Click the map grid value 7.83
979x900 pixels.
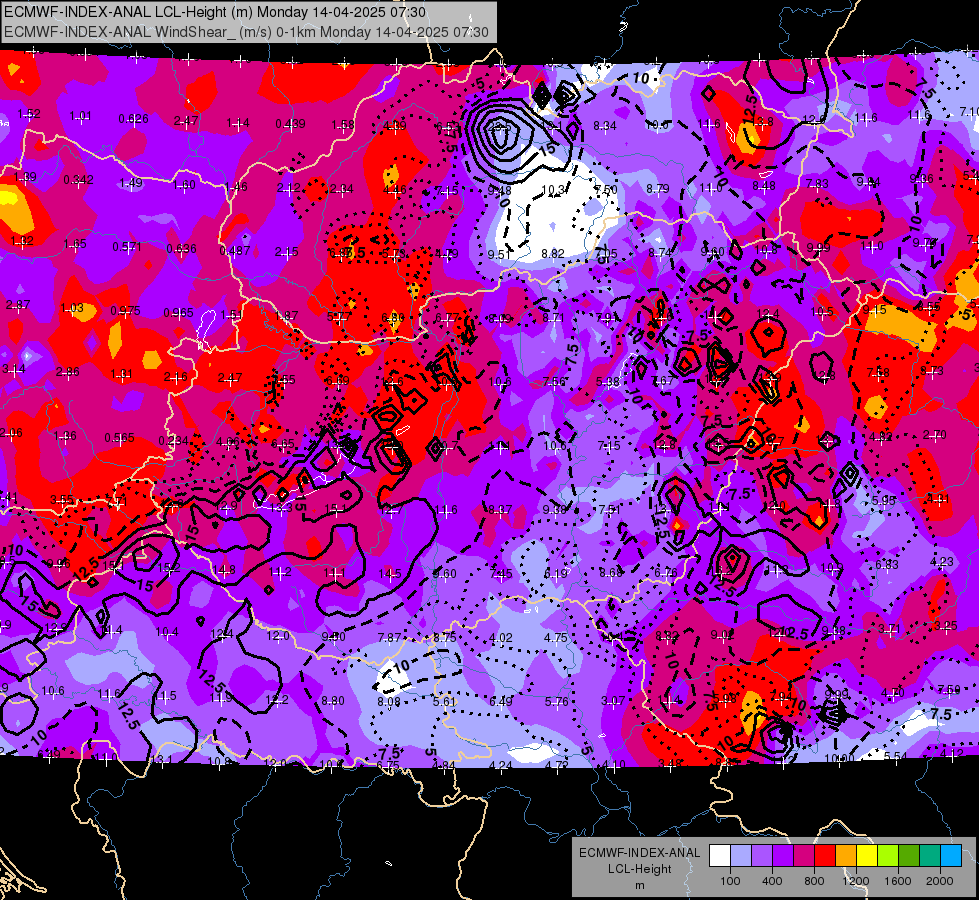817,183
